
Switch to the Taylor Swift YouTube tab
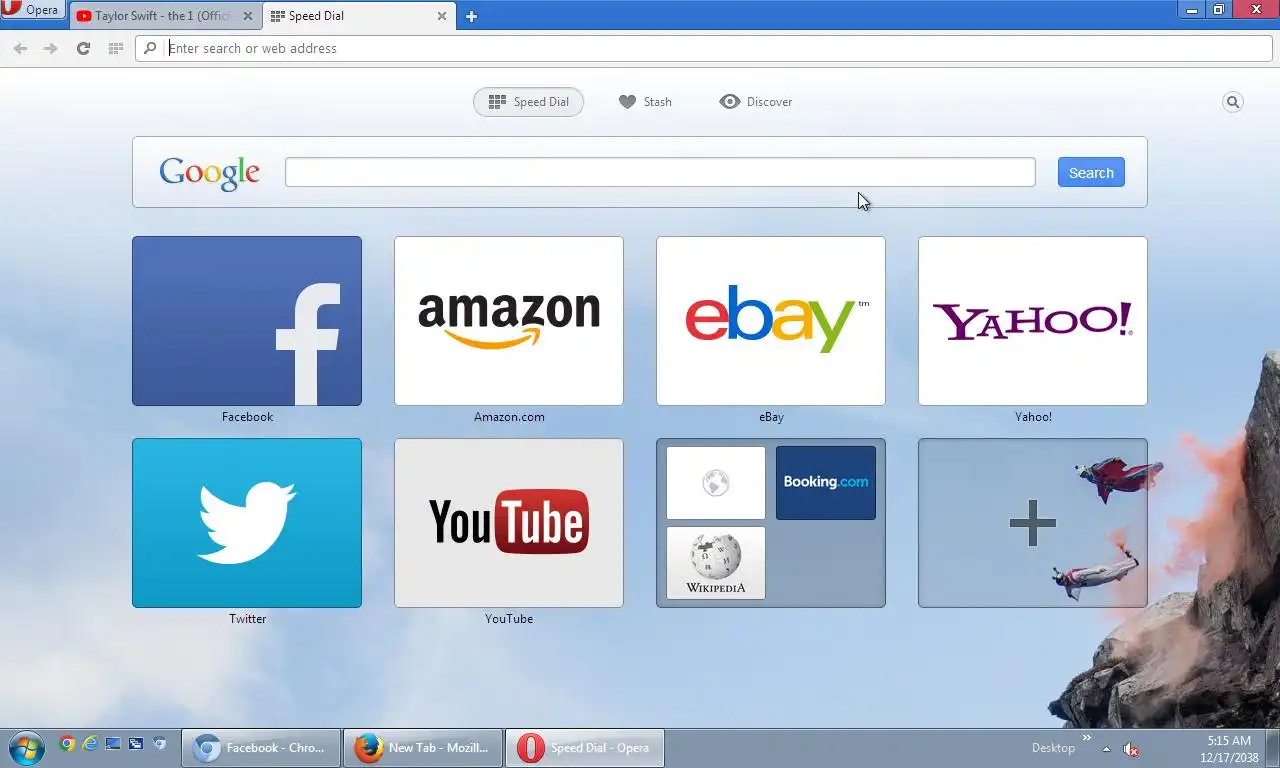tap(163, 16)
